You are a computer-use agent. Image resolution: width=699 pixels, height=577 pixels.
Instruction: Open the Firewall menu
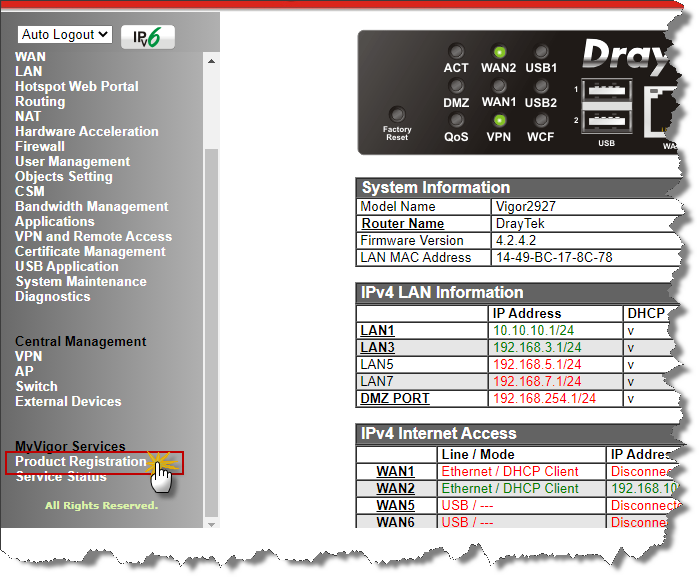[x=40, y=146]
